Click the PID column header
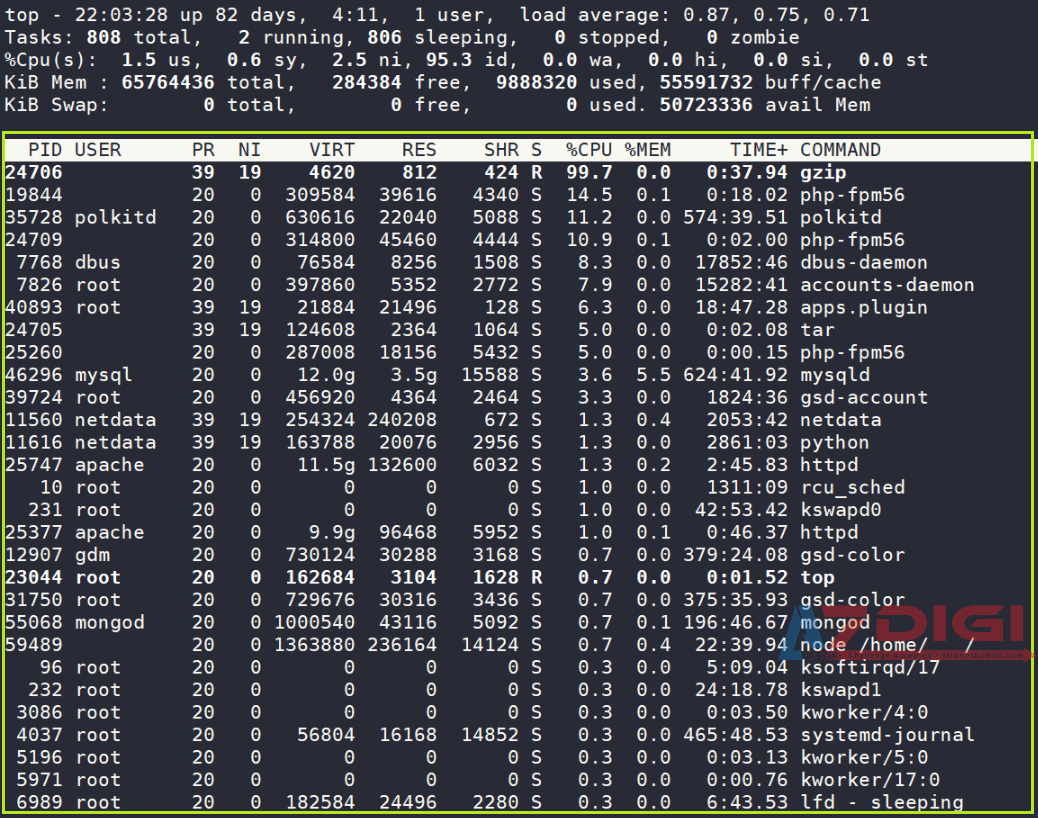Viewport: 1038px width, 818px height. [45, 150]
